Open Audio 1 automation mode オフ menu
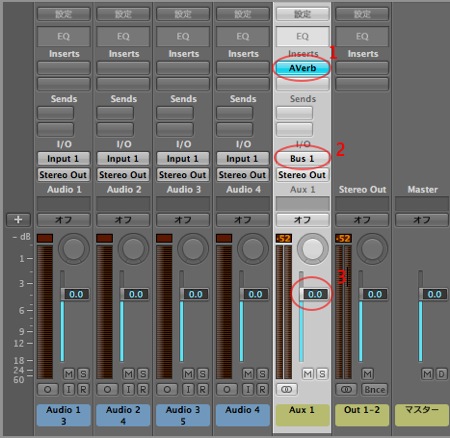Screen dimensions: 450x438 (64, 220)
